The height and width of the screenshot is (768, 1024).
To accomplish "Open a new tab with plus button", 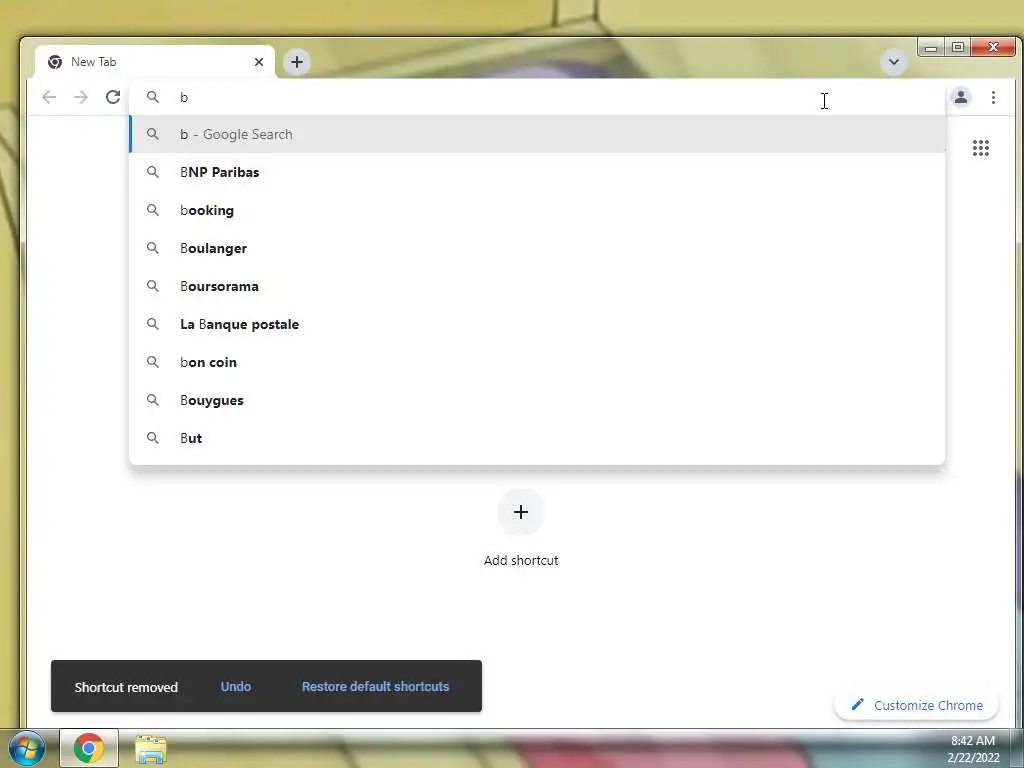I will tap(296, 62).
